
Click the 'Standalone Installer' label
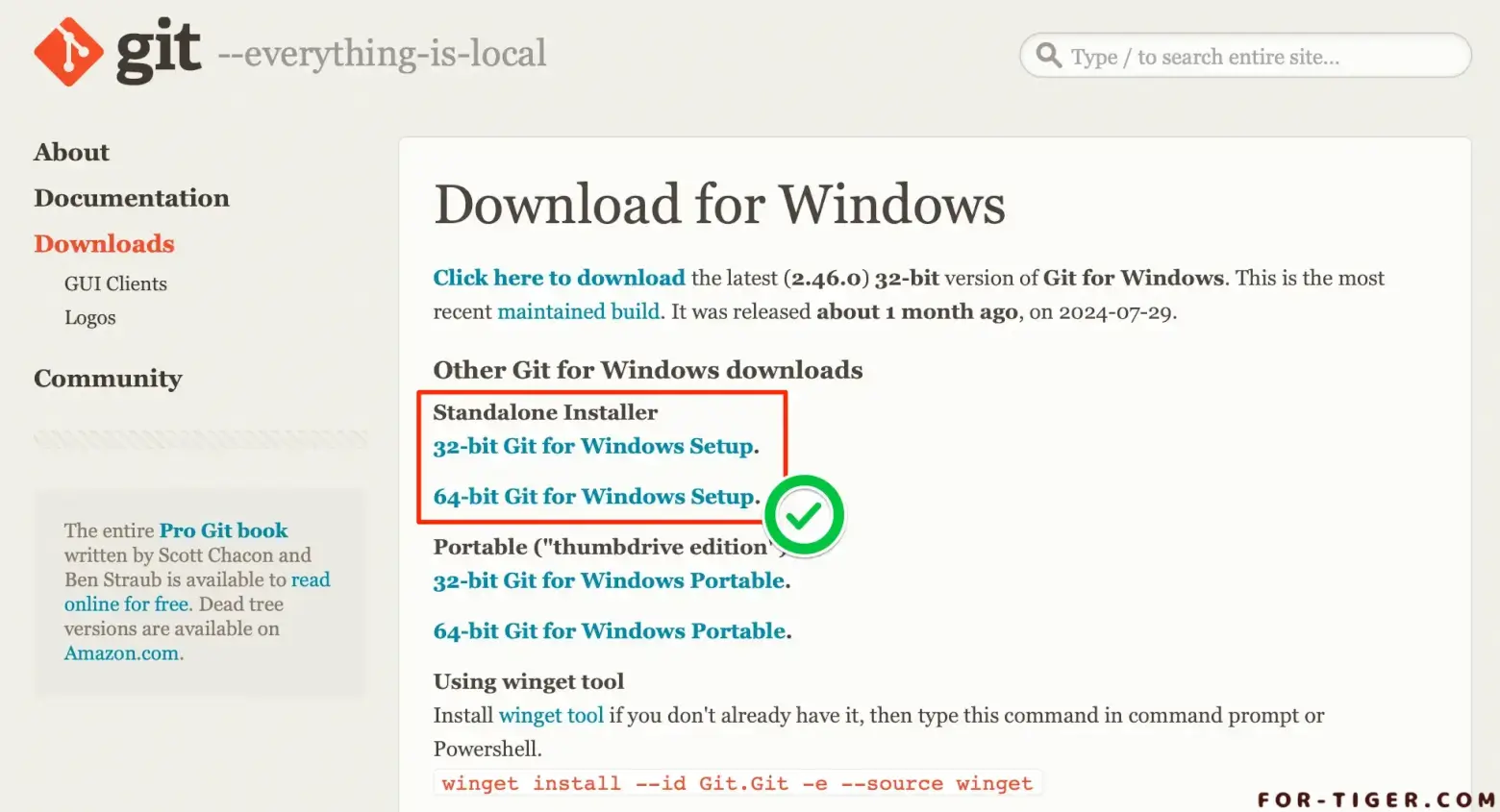[x=545, y=412]
